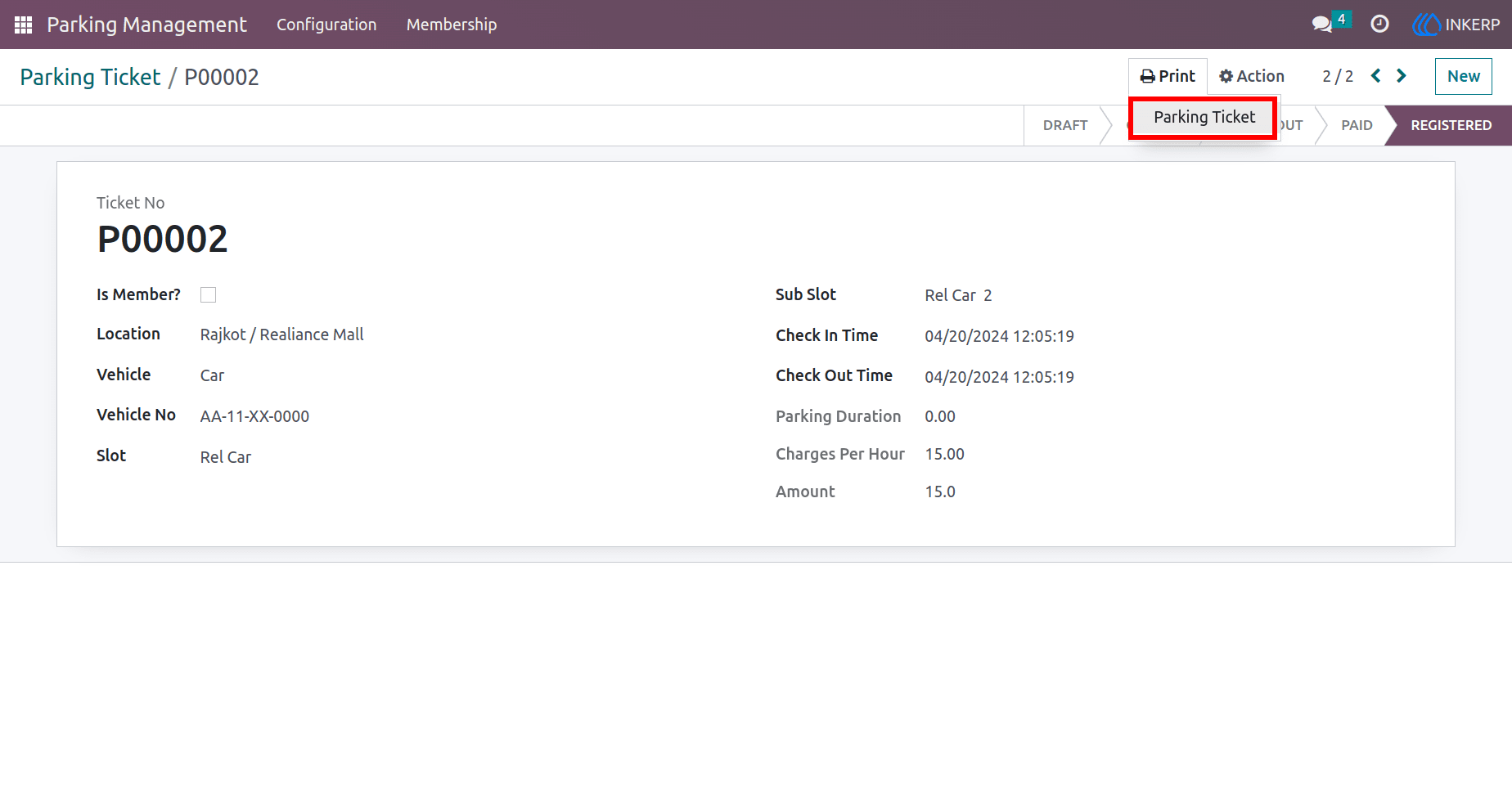The height and width of the screenshot is (790, 1512).
Task: Click the Charges Per Hour value 15.00
Action: (x=944, y=454)
